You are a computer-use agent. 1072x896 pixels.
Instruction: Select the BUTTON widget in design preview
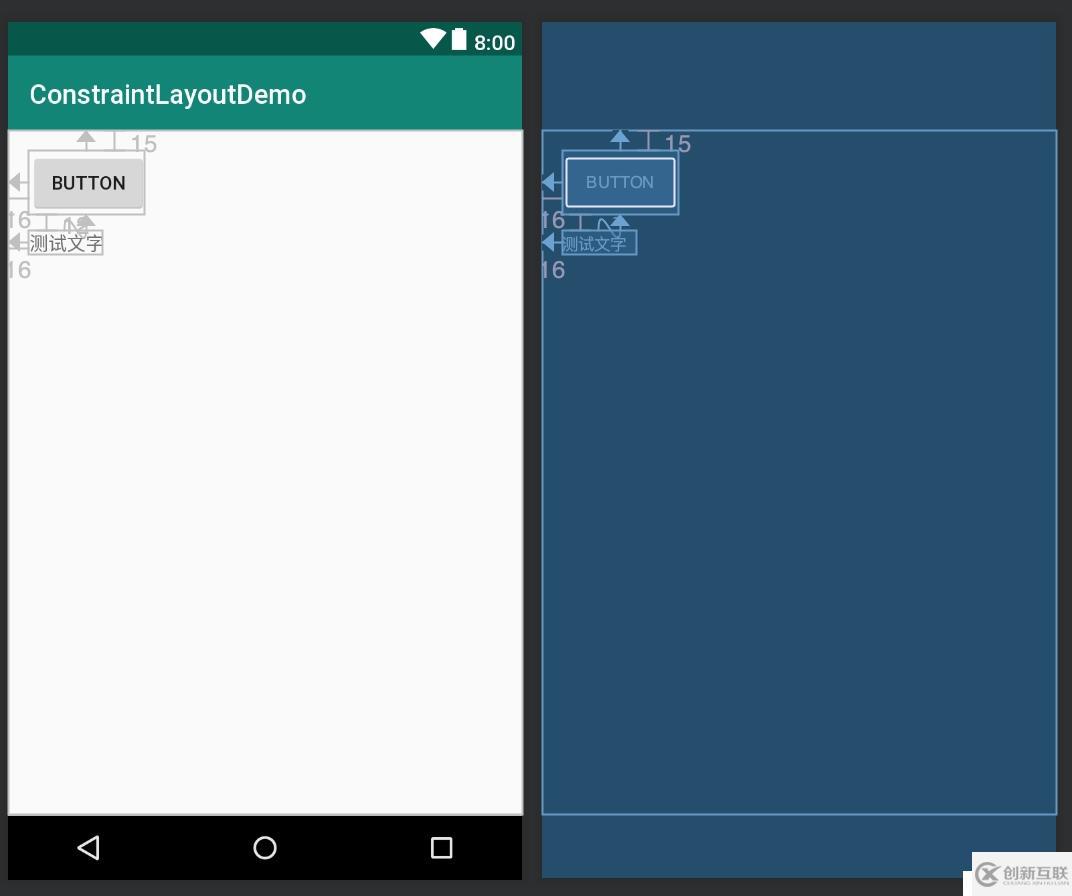[x=88, y=183]
